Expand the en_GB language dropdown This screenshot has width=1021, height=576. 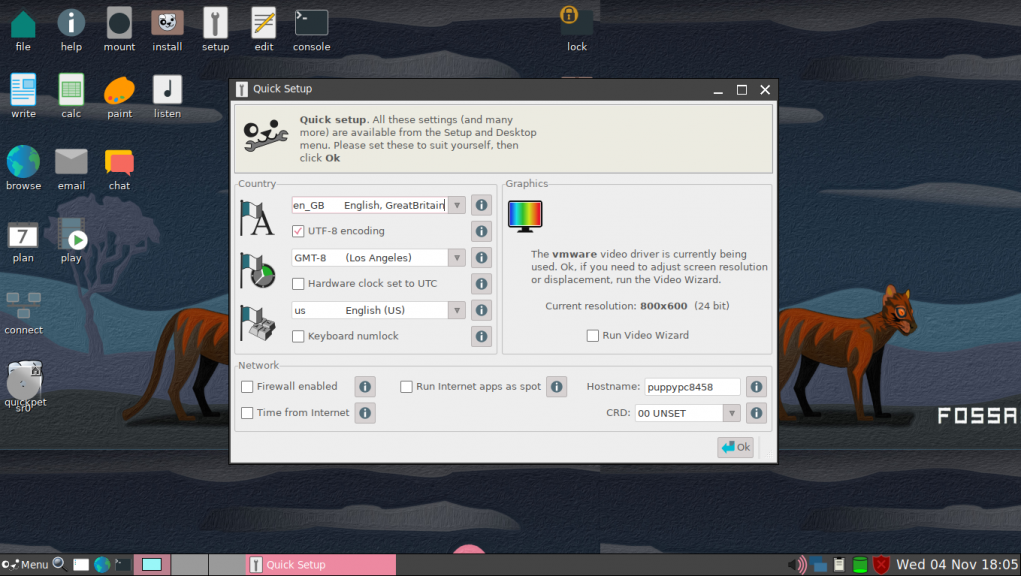pyautogui.click(x=457, y=205)
